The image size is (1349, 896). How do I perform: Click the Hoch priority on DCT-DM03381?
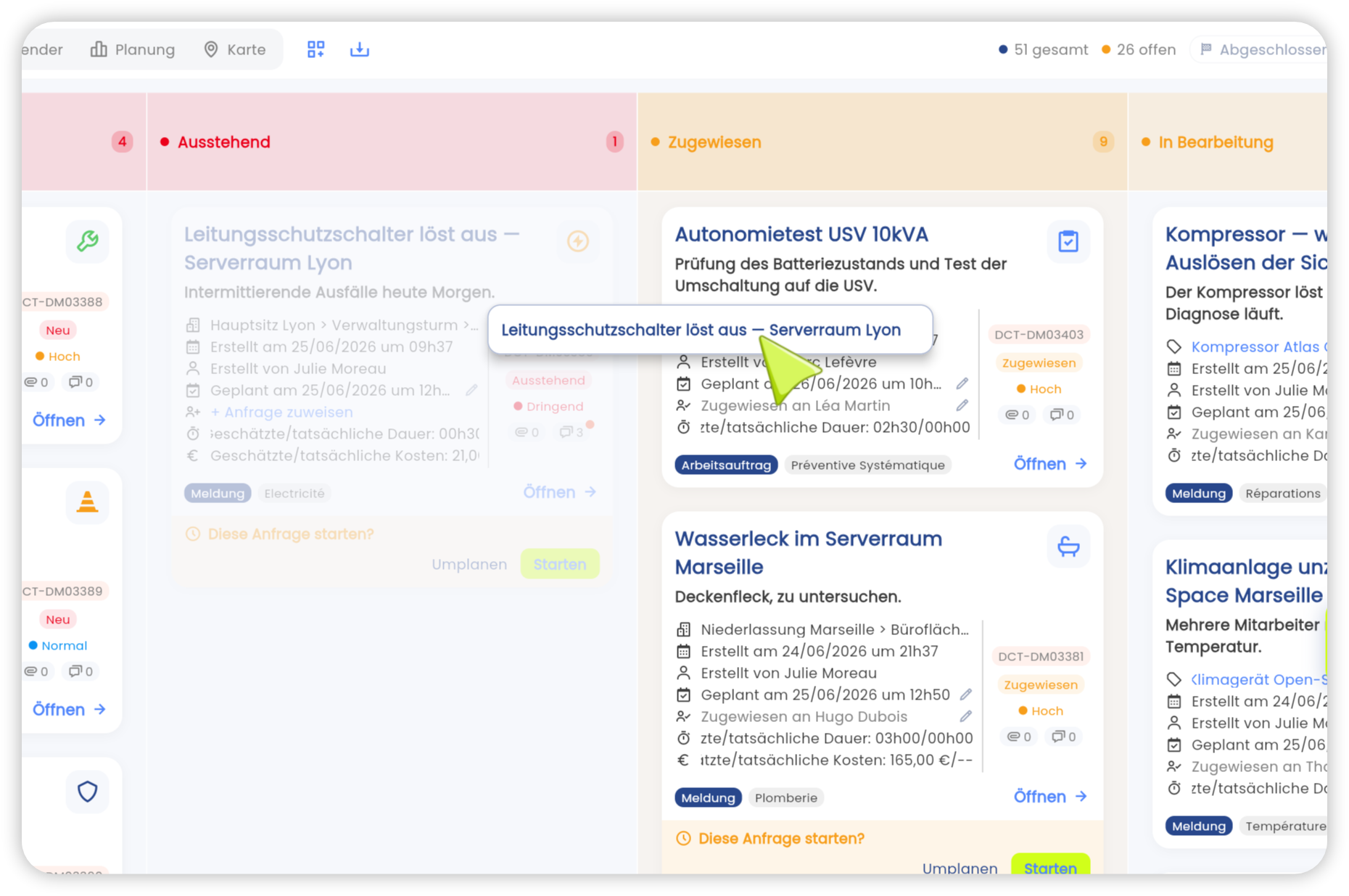1041,710
